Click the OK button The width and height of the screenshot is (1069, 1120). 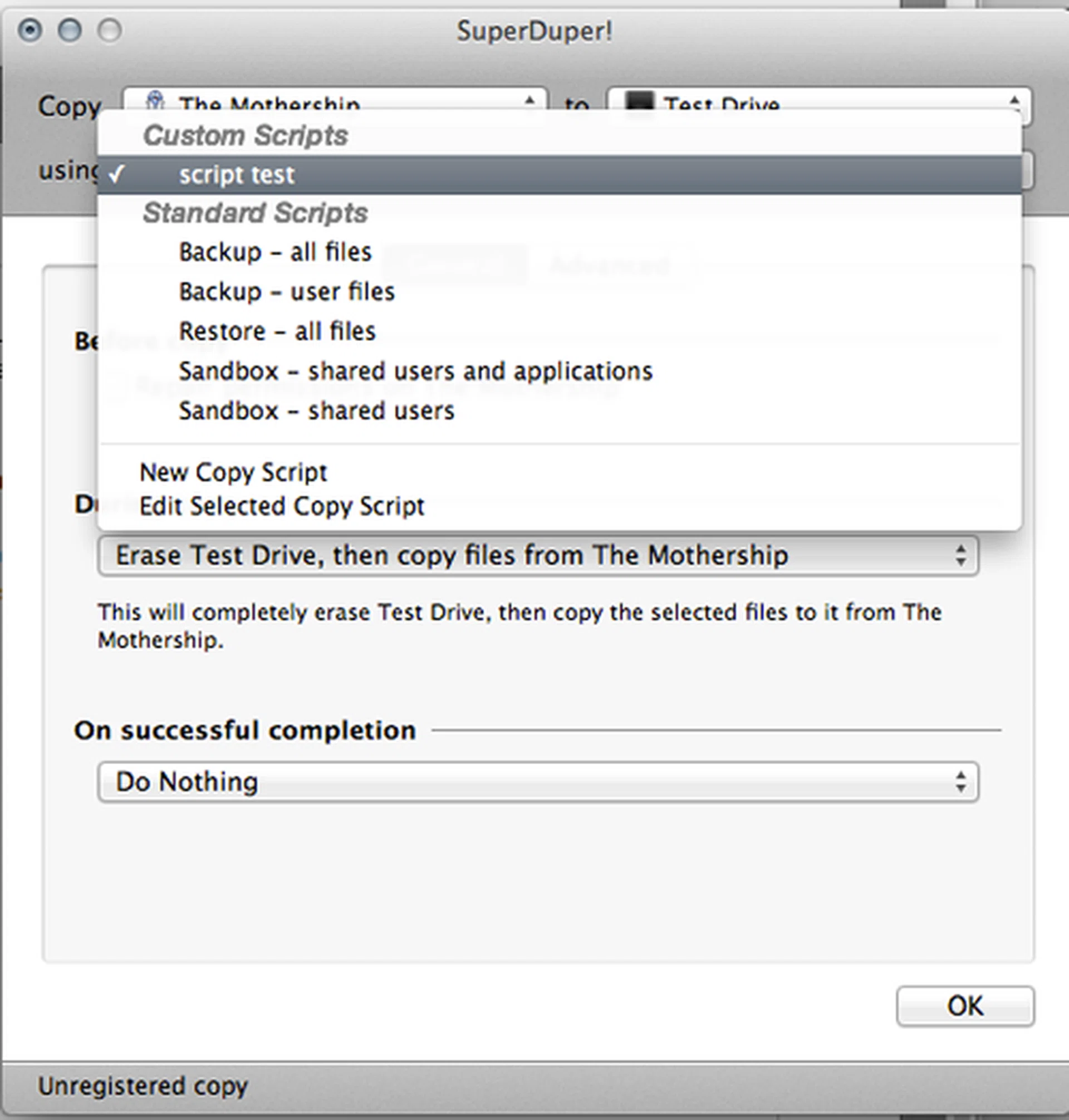pyautogui.click(x=965, y=1006)
